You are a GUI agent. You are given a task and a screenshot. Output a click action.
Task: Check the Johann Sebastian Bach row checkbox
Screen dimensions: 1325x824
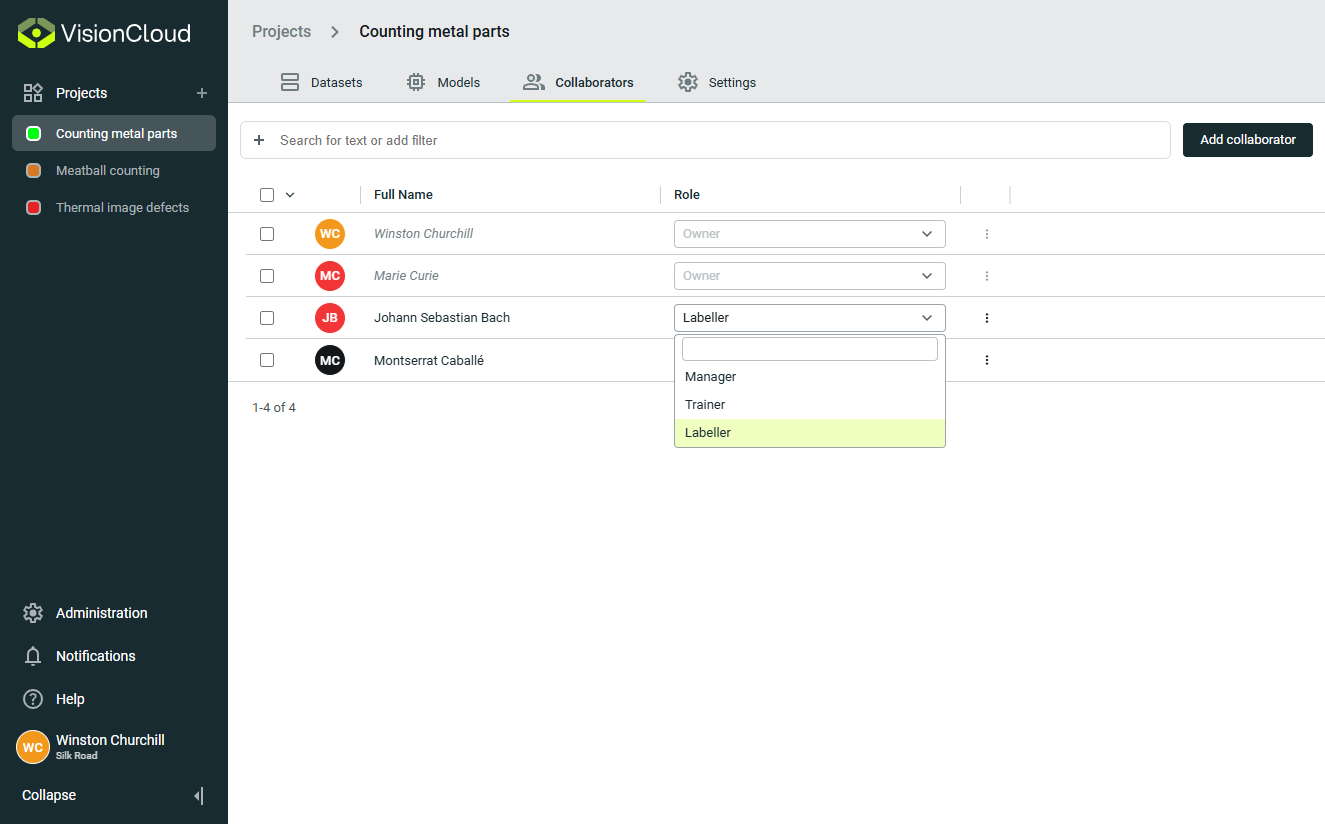[267, 318]
